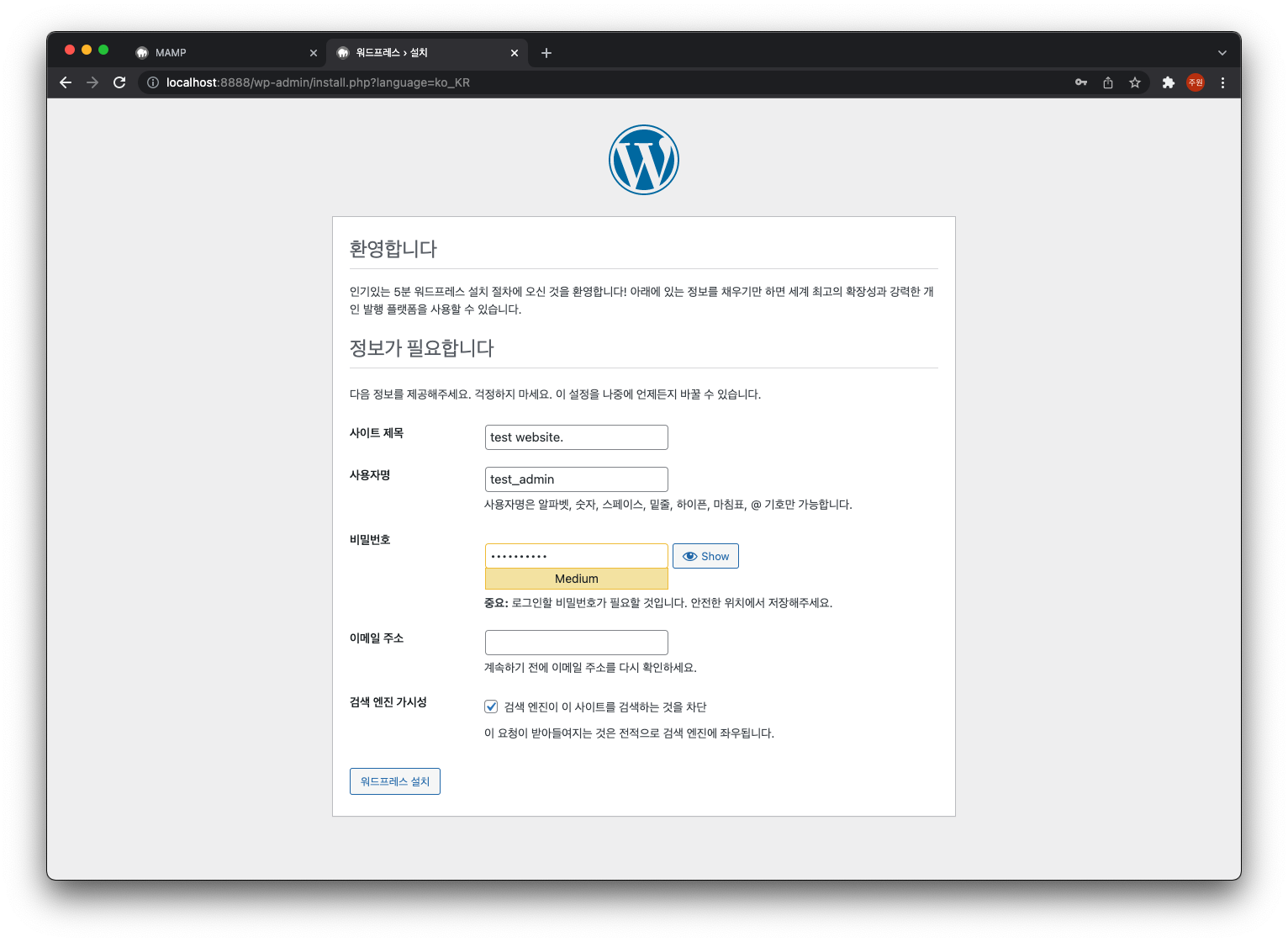Viewport: 1288px width, 942px height.
Task: Open a new browser tab
Action: coord(546,53)
